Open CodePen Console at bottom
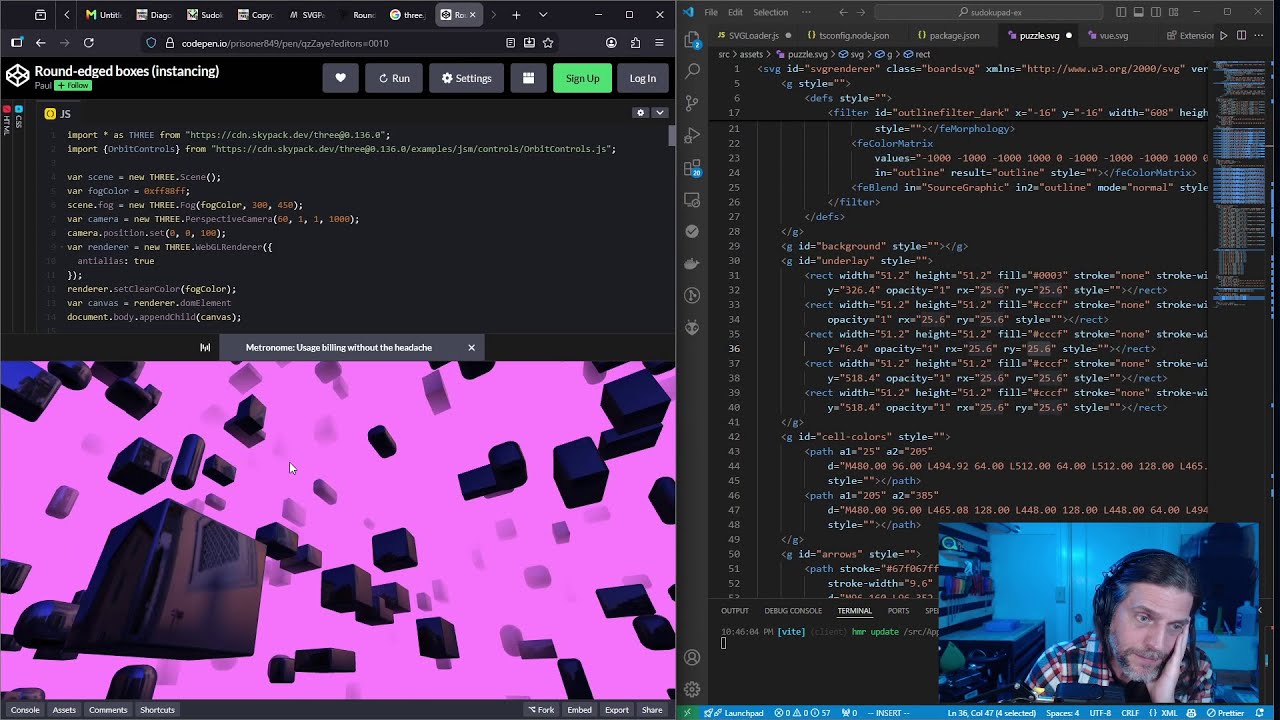The width and height of the screenshot is (1280, 720). [25, 710]
